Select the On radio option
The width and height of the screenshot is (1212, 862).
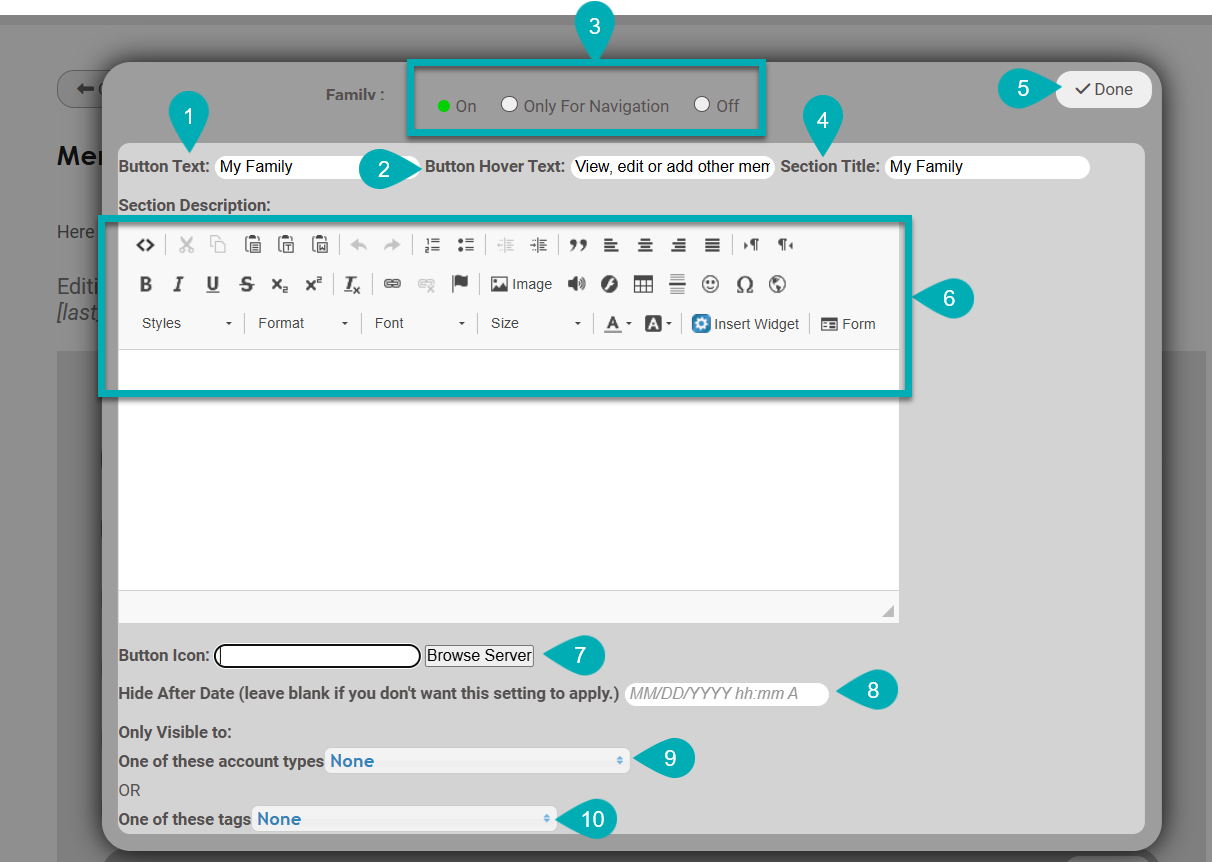445,106
